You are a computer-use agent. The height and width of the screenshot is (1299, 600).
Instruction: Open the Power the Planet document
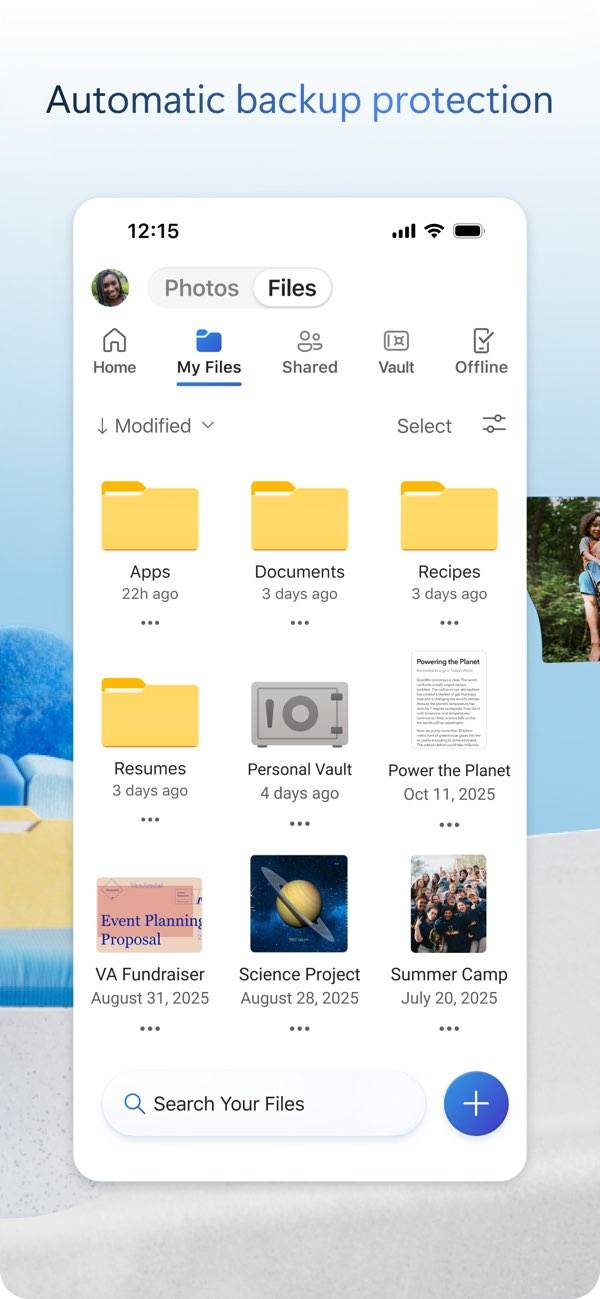(449, 700)
